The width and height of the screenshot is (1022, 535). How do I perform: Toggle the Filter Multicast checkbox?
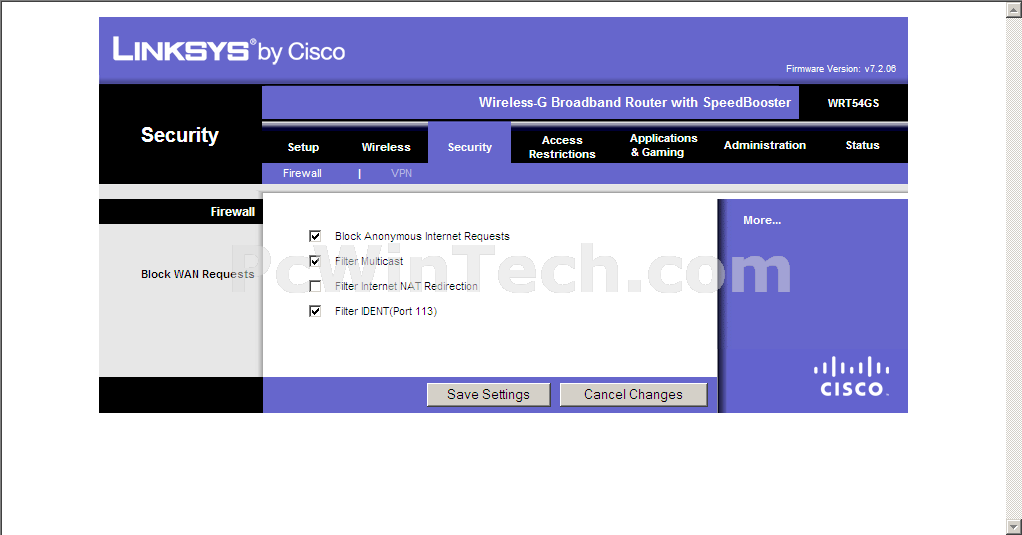pyautogui.click(x=315, y=261)
